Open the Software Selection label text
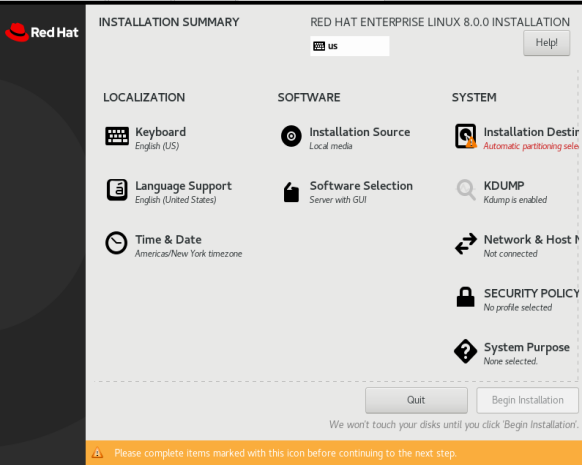 [361, 186]
